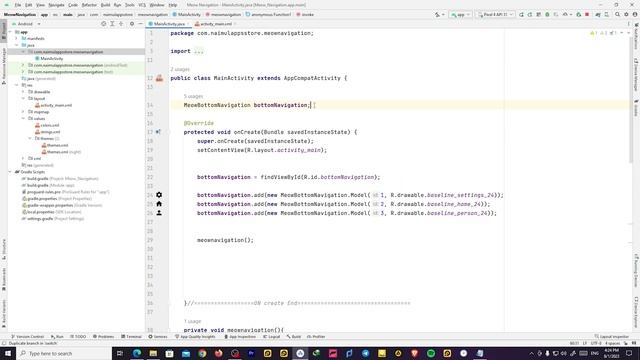Open the Android project view dropdown
This screenshot has height=360, width=640.
[26, 24]
